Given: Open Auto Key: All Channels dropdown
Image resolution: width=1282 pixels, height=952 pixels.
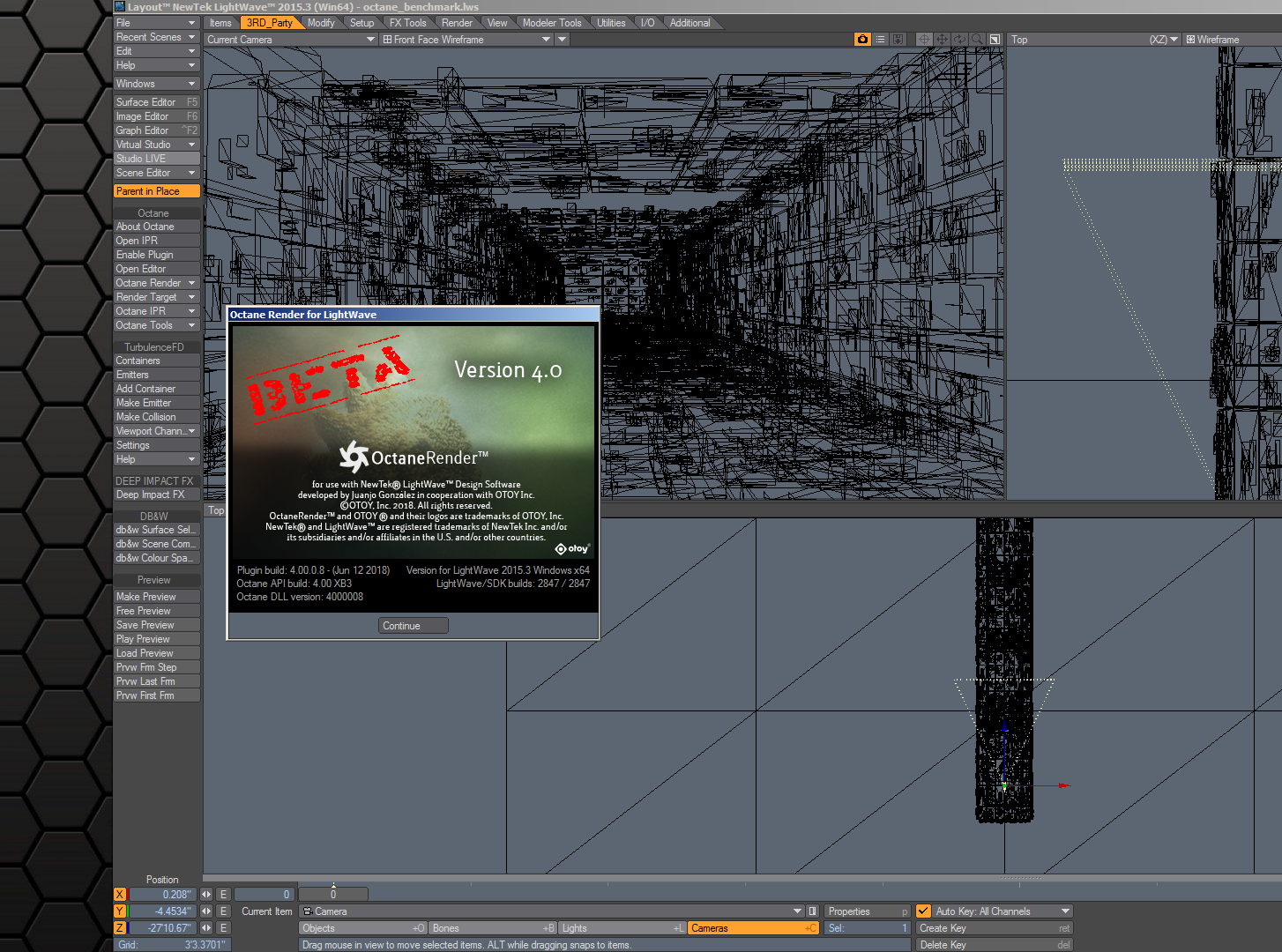Looking at the screenshot, I should (x=1002, y=911).
